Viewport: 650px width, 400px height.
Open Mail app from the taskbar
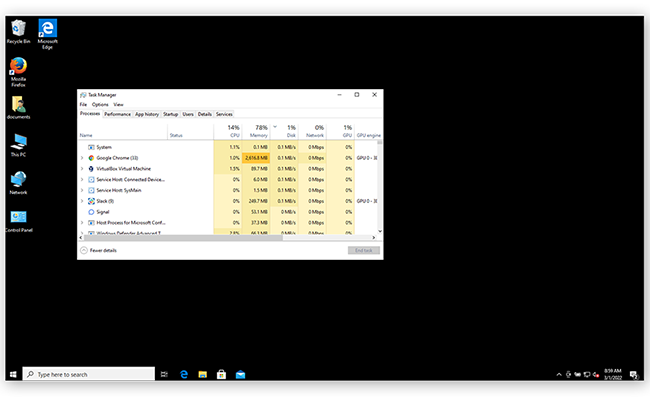(240, 374)
